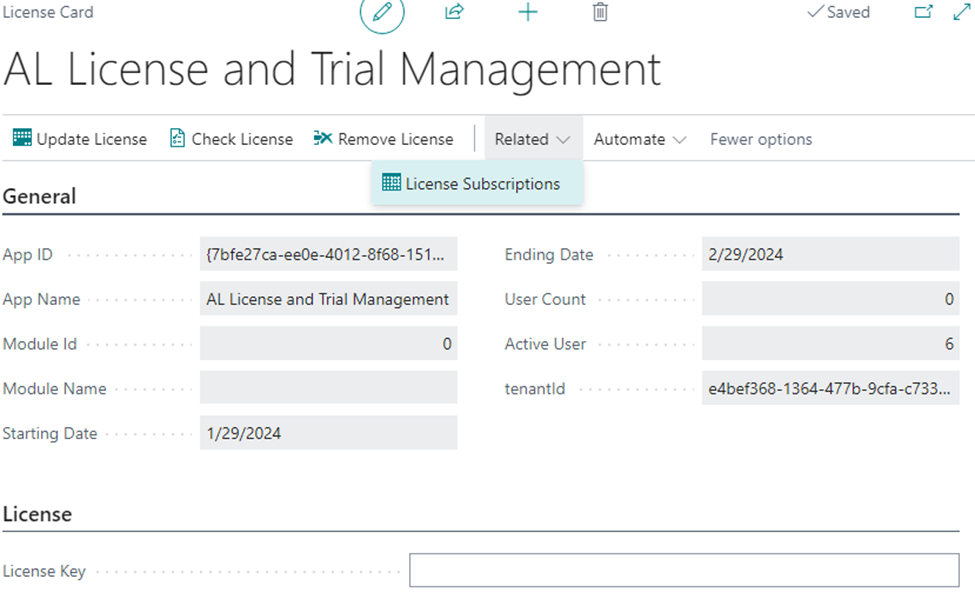Click Starting Date field 1/29/2024
The height and width of the screenshot is (599, 975).
pyautogui.click(x=328, y=433)
